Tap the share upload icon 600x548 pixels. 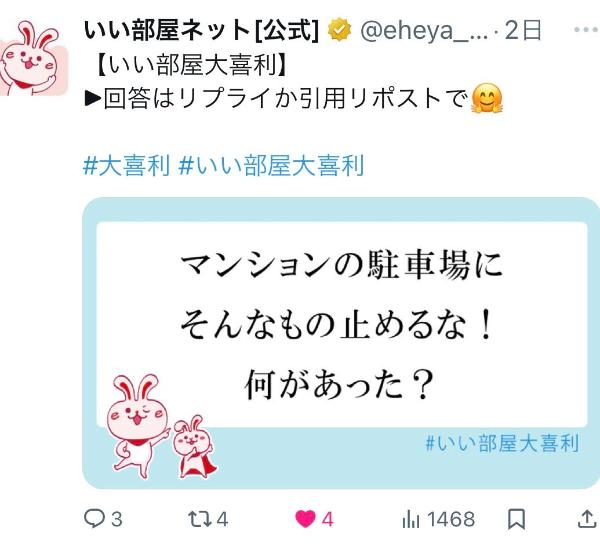587,519
